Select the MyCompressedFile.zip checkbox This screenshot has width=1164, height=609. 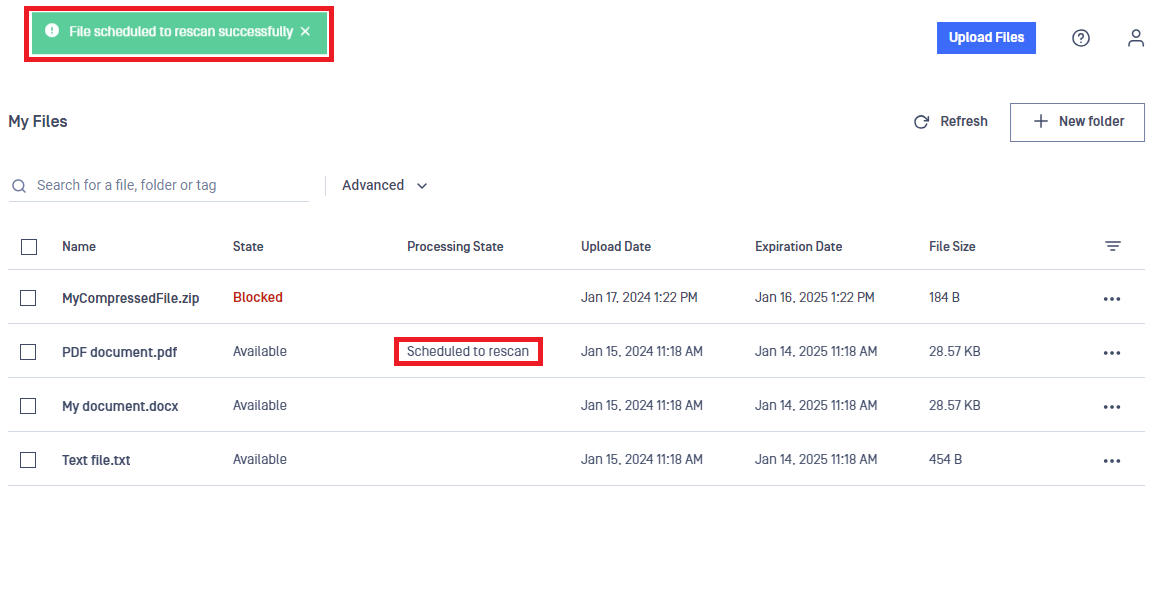click(28, 298)
